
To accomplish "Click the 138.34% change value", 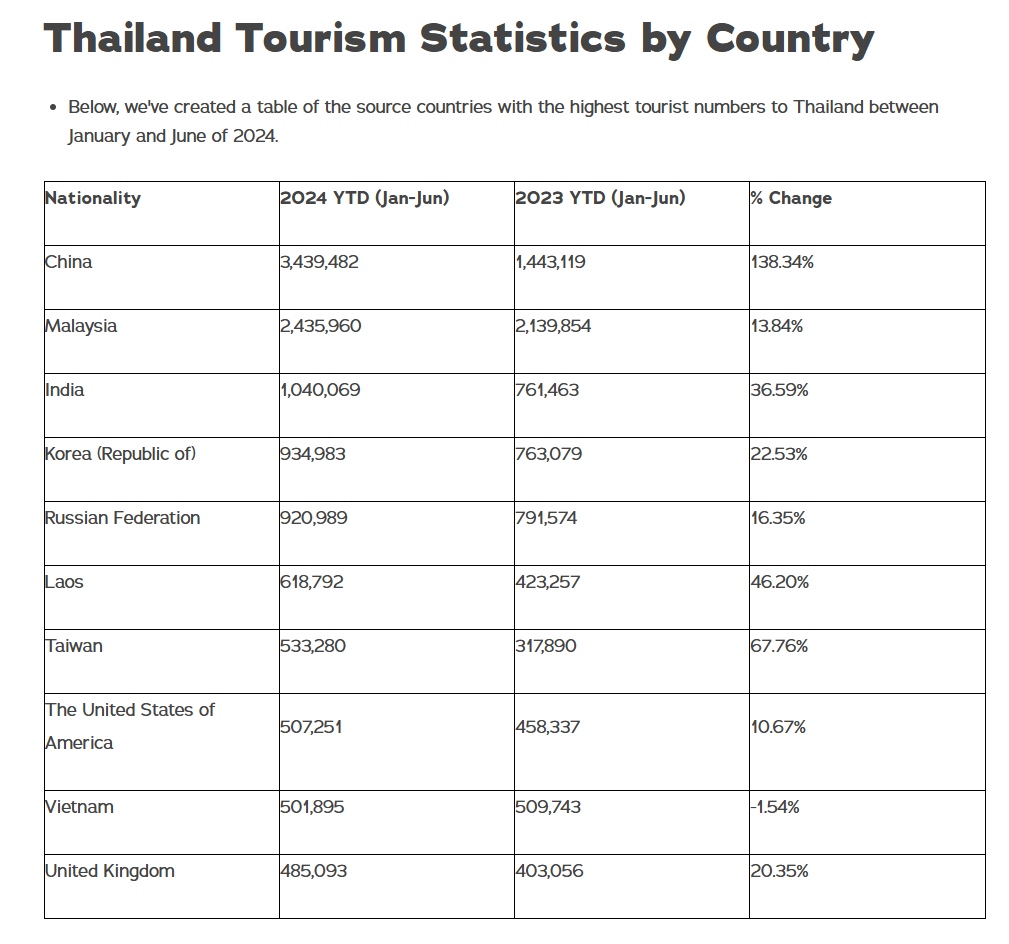I will 784,262.
